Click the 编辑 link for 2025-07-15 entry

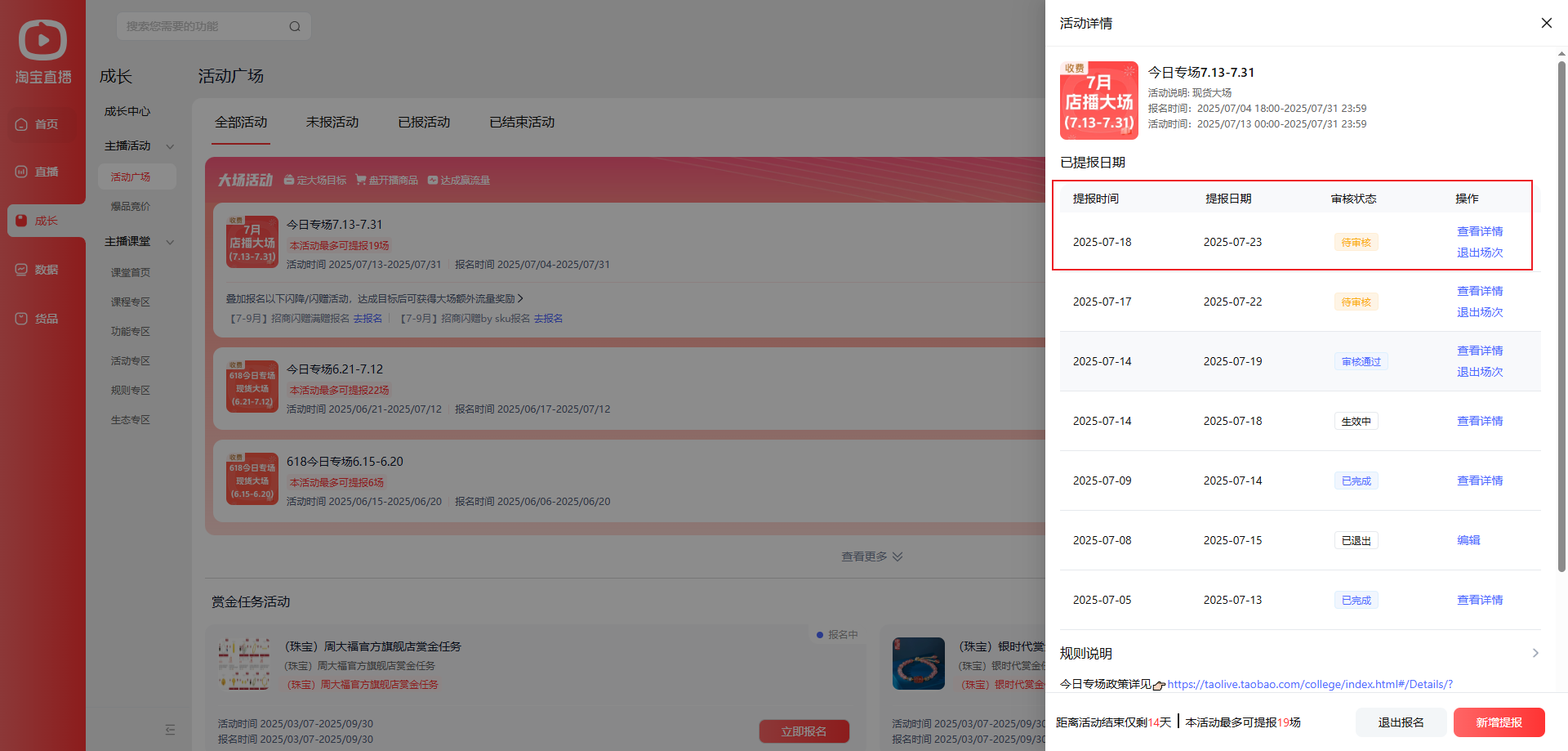tap(1468, 540)
